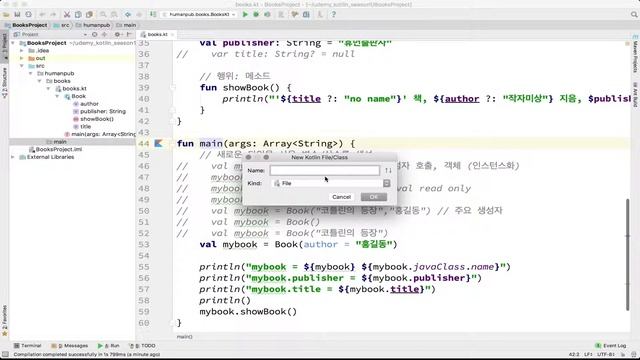Click the Kotlin run gutter icon at line 44

pyautogui.click(x=158, y=143)
